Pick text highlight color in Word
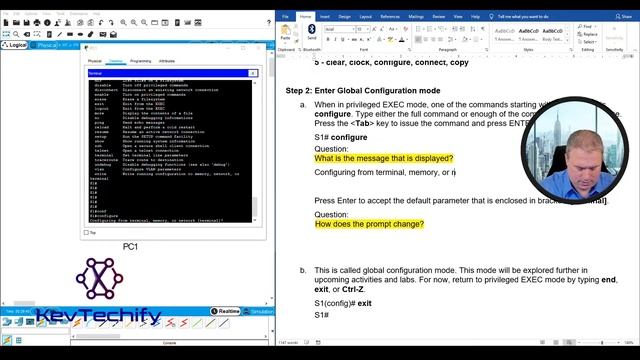The image size is (640, 360). [390, 40]
